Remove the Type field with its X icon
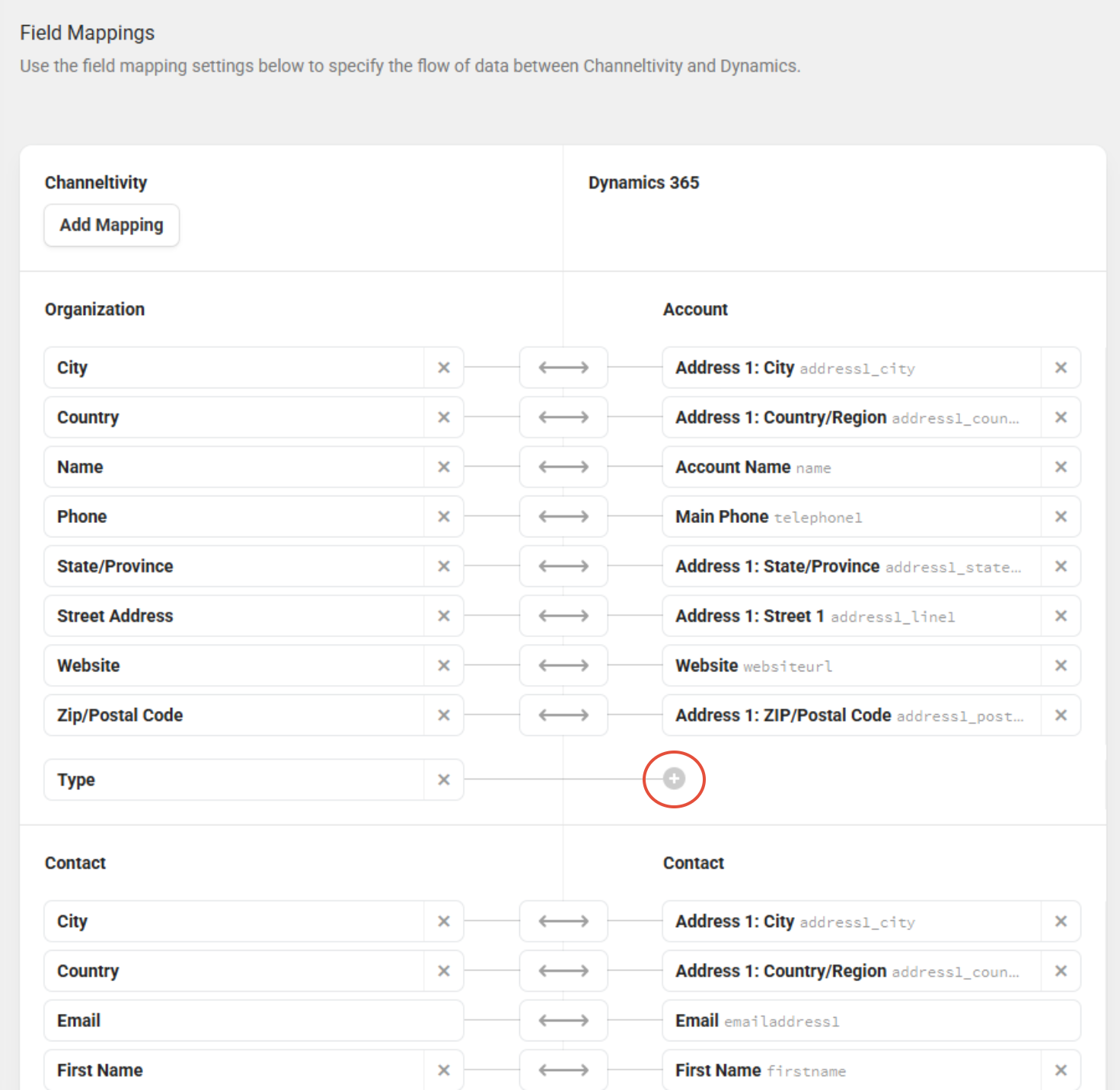This screenshot has height=1090, width=1120. tap(444, 779)
